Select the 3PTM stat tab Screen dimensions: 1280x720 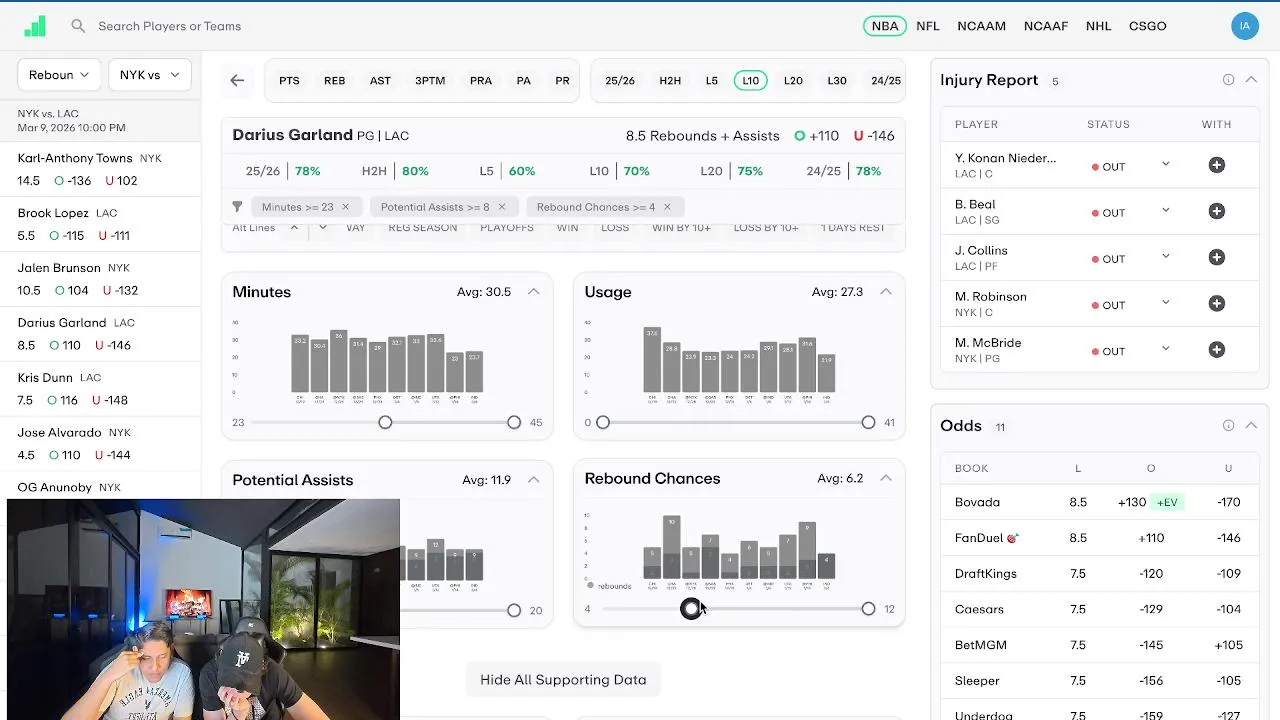coord(430,81)
